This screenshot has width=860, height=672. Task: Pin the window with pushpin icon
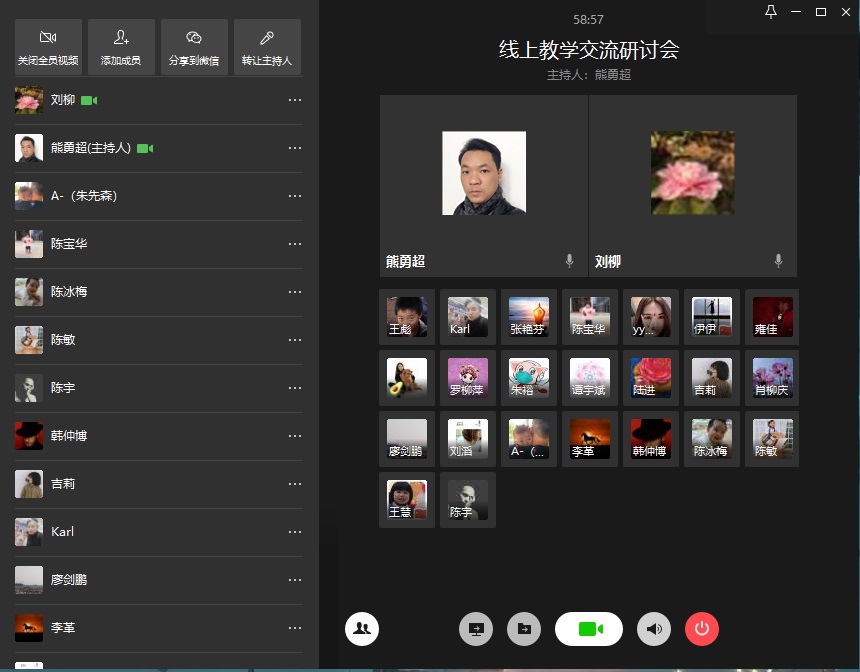pos(770,12)
